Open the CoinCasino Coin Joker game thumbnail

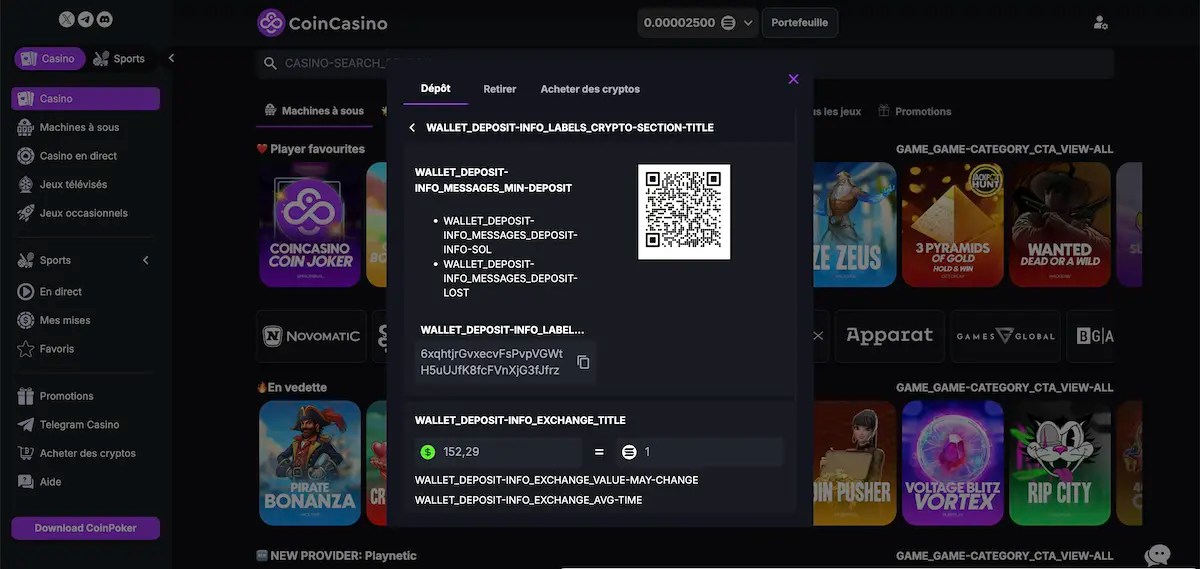(309, 224)
